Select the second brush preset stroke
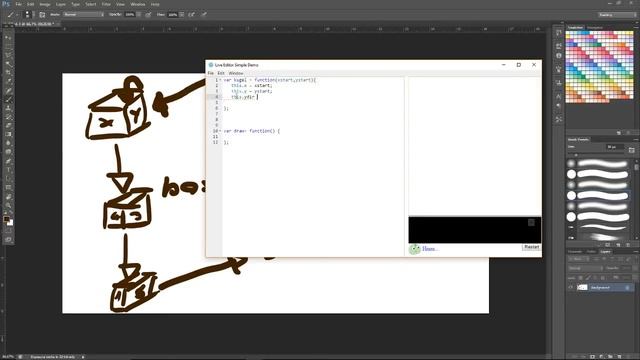Viewport: 640px width, 360px height. pyautogui.click(x=602, y=174)
